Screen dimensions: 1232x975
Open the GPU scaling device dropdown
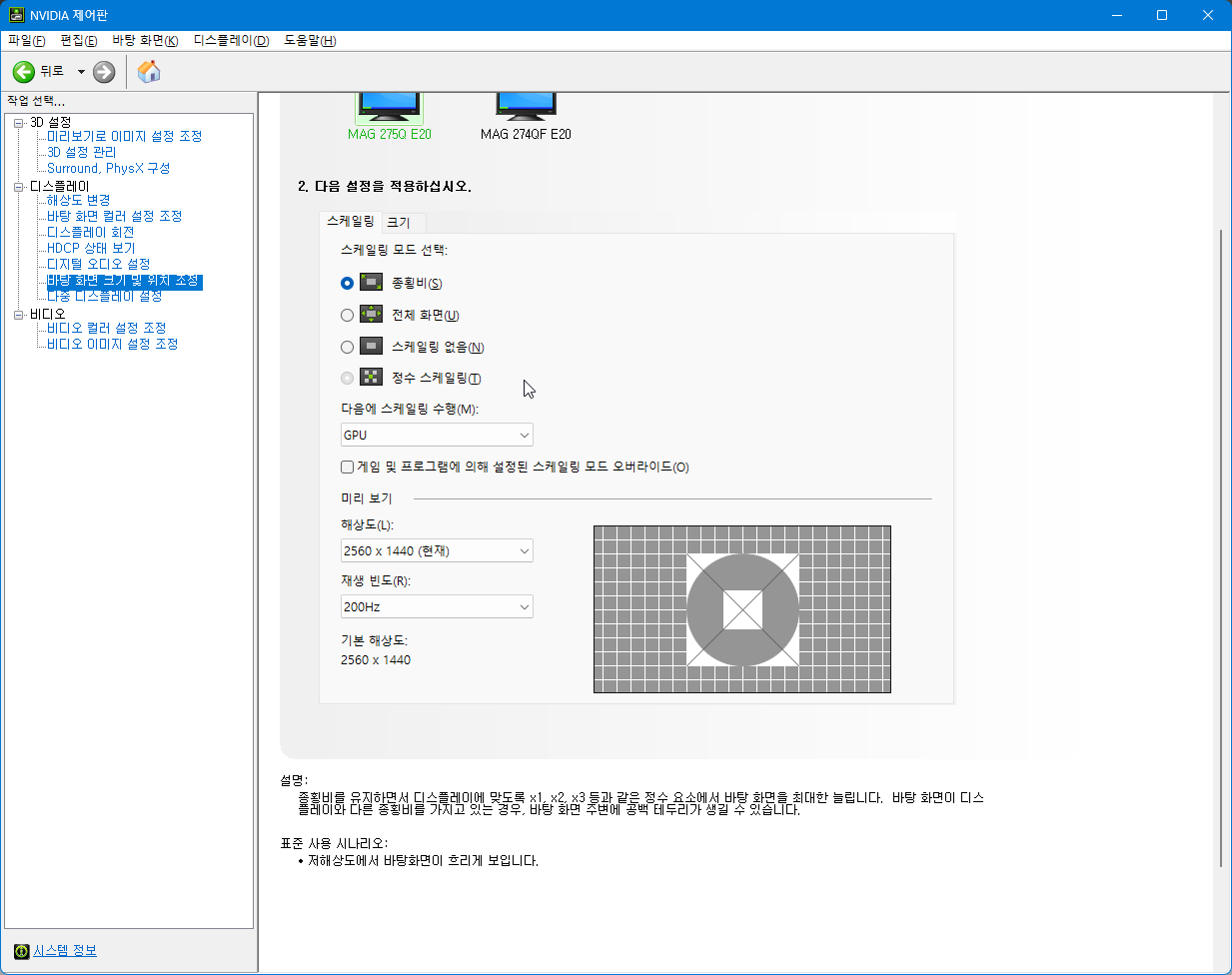(437, 435)
